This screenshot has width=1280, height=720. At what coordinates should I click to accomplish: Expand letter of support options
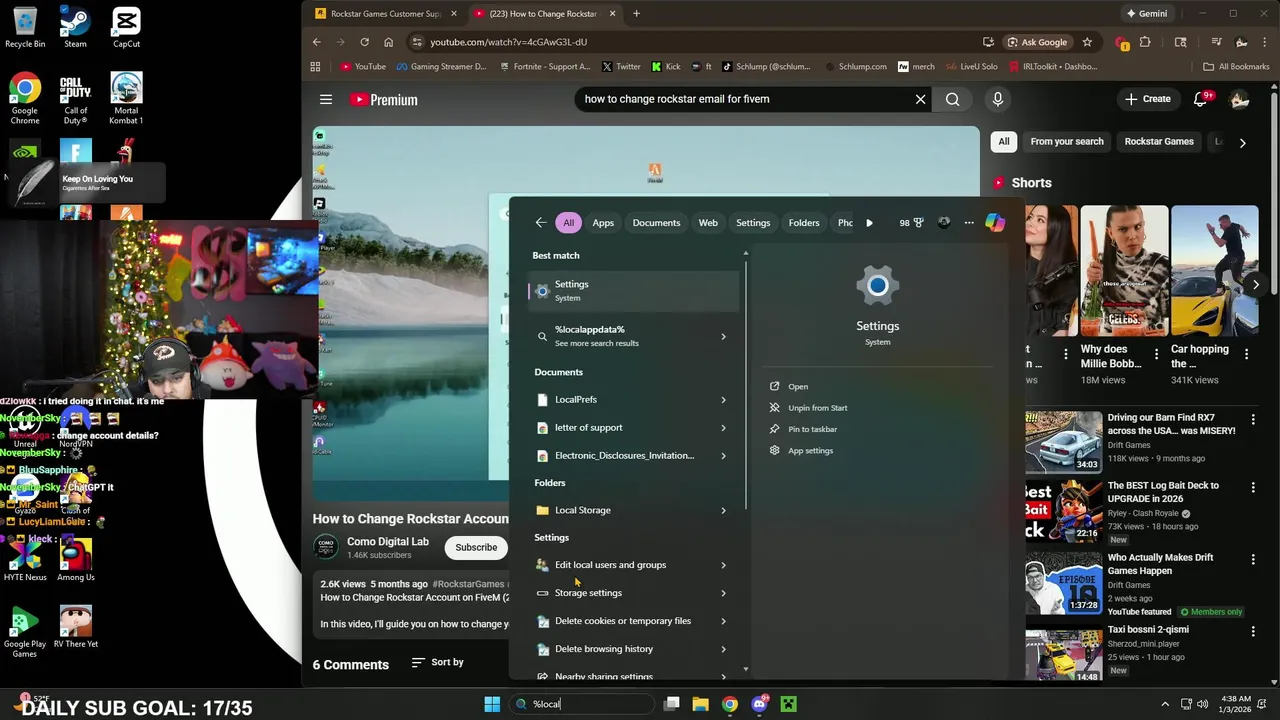click(x=723, y=428)
